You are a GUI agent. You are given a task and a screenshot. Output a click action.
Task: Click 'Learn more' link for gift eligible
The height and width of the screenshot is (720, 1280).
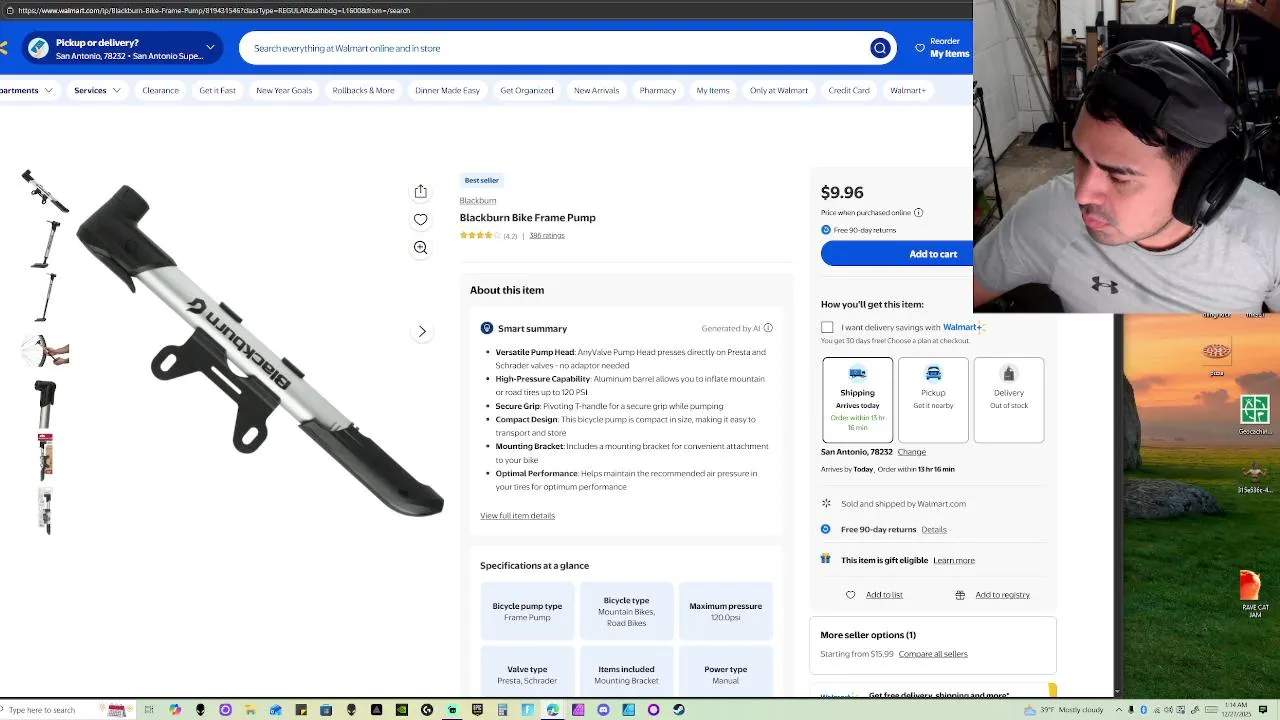[x=954, y=561]
